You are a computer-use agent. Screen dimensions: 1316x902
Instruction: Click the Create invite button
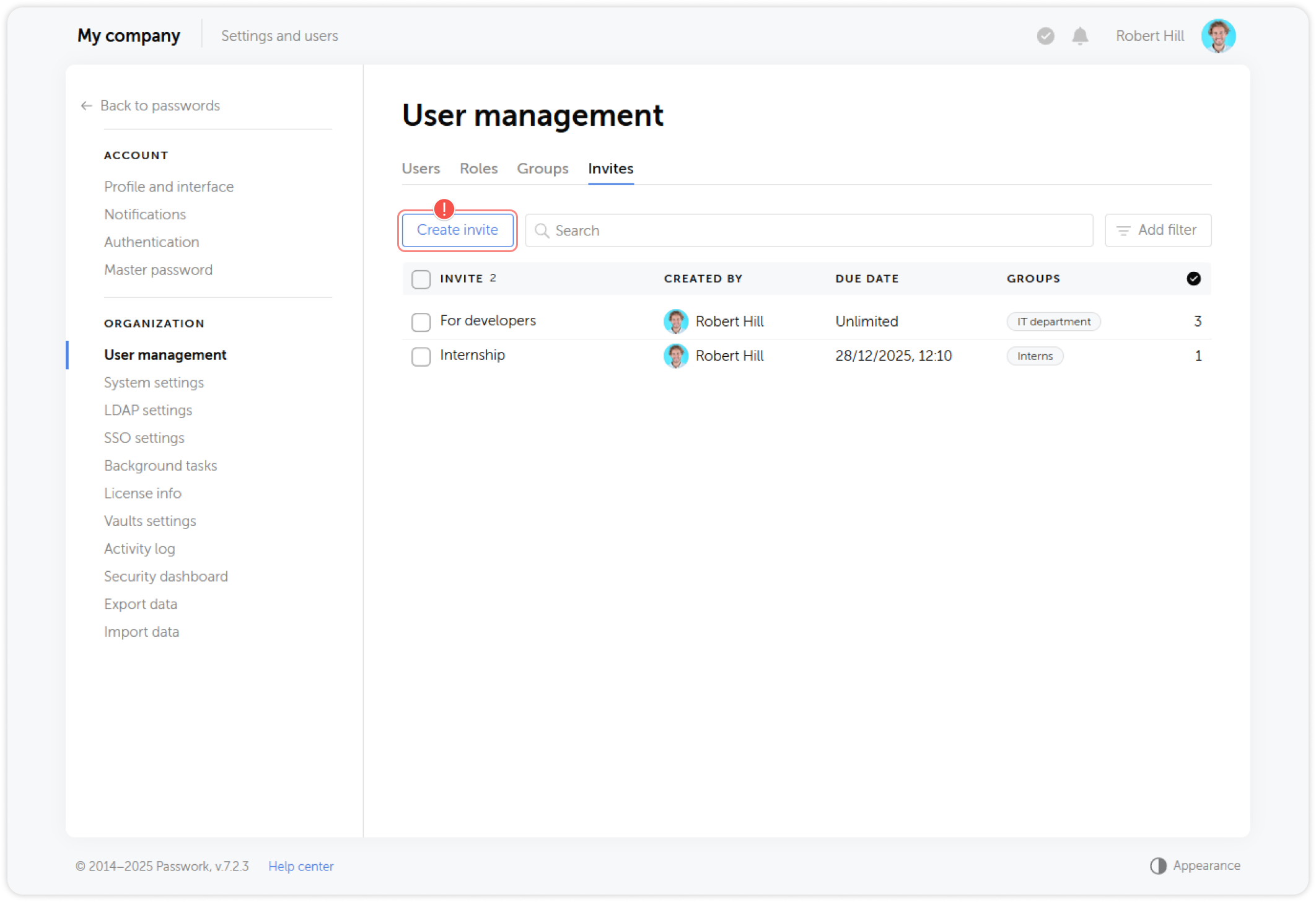pyautogui.click(x=457, y=230)
